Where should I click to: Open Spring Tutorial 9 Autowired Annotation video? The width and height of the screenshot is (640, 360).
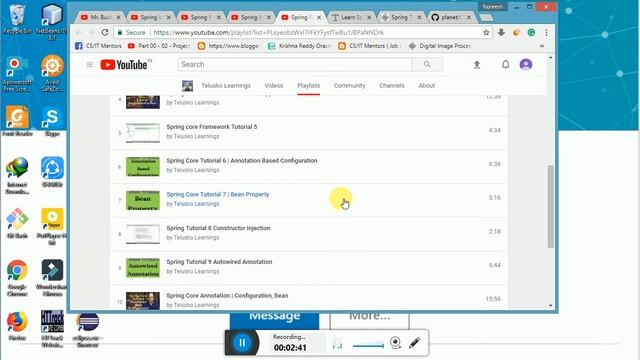219,262
